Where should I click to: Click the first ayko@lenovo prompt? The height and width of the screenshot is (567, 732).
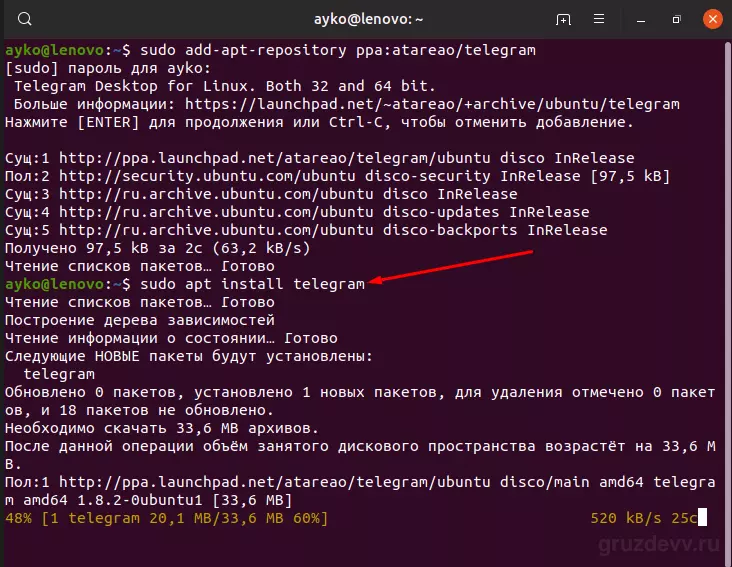[x=68, y=50]
